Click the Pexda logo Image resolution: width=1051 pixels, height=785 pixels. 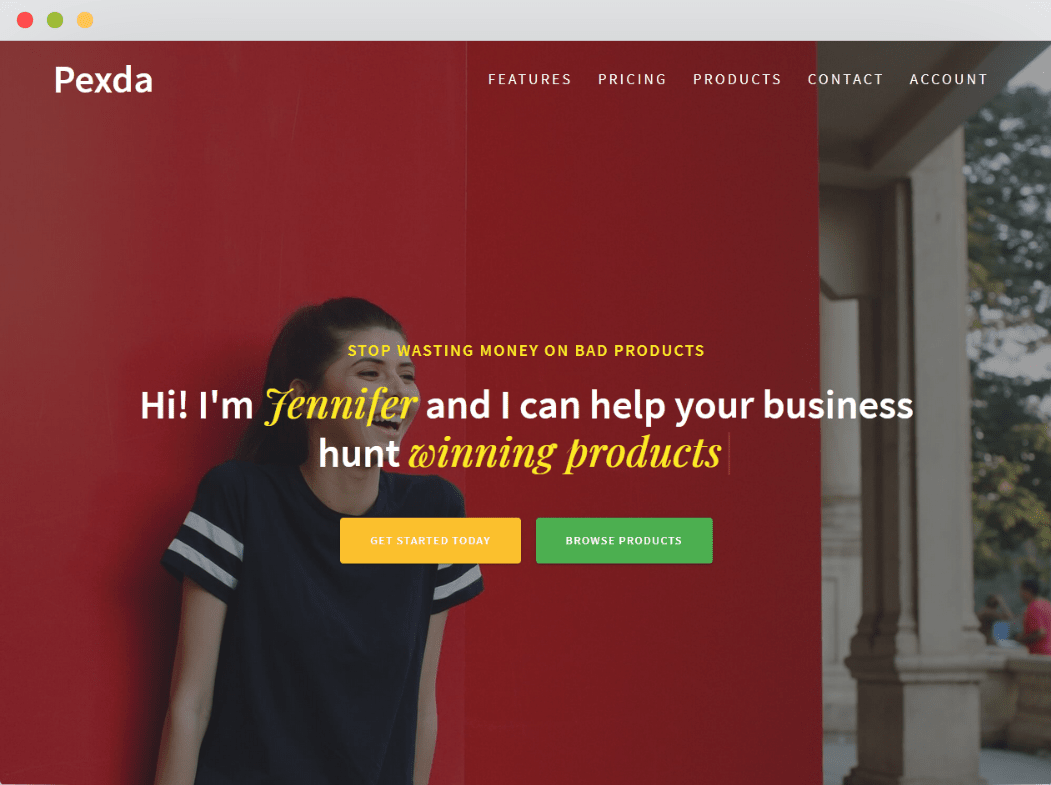click(x=103, y=80)
